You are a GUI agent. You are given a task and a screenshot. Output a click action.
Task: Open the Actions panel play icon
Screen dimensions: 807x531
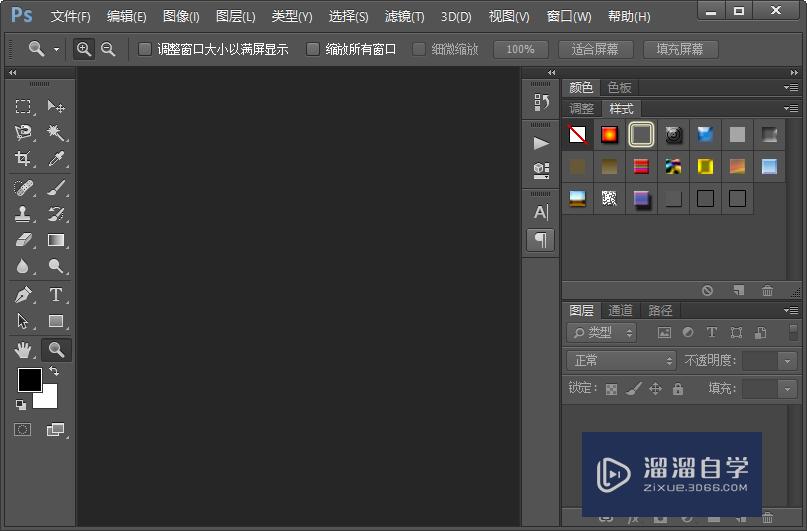point(541,143)
